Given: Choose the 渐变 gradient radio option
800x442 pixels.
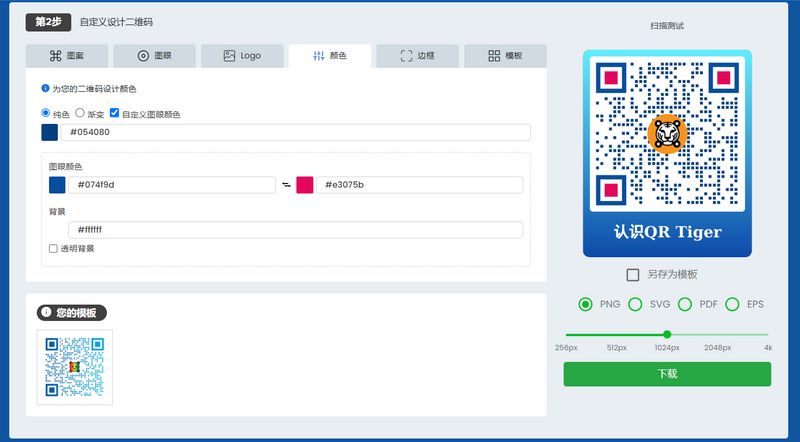Looking at the screenshot, I should (x=80, y=113).
